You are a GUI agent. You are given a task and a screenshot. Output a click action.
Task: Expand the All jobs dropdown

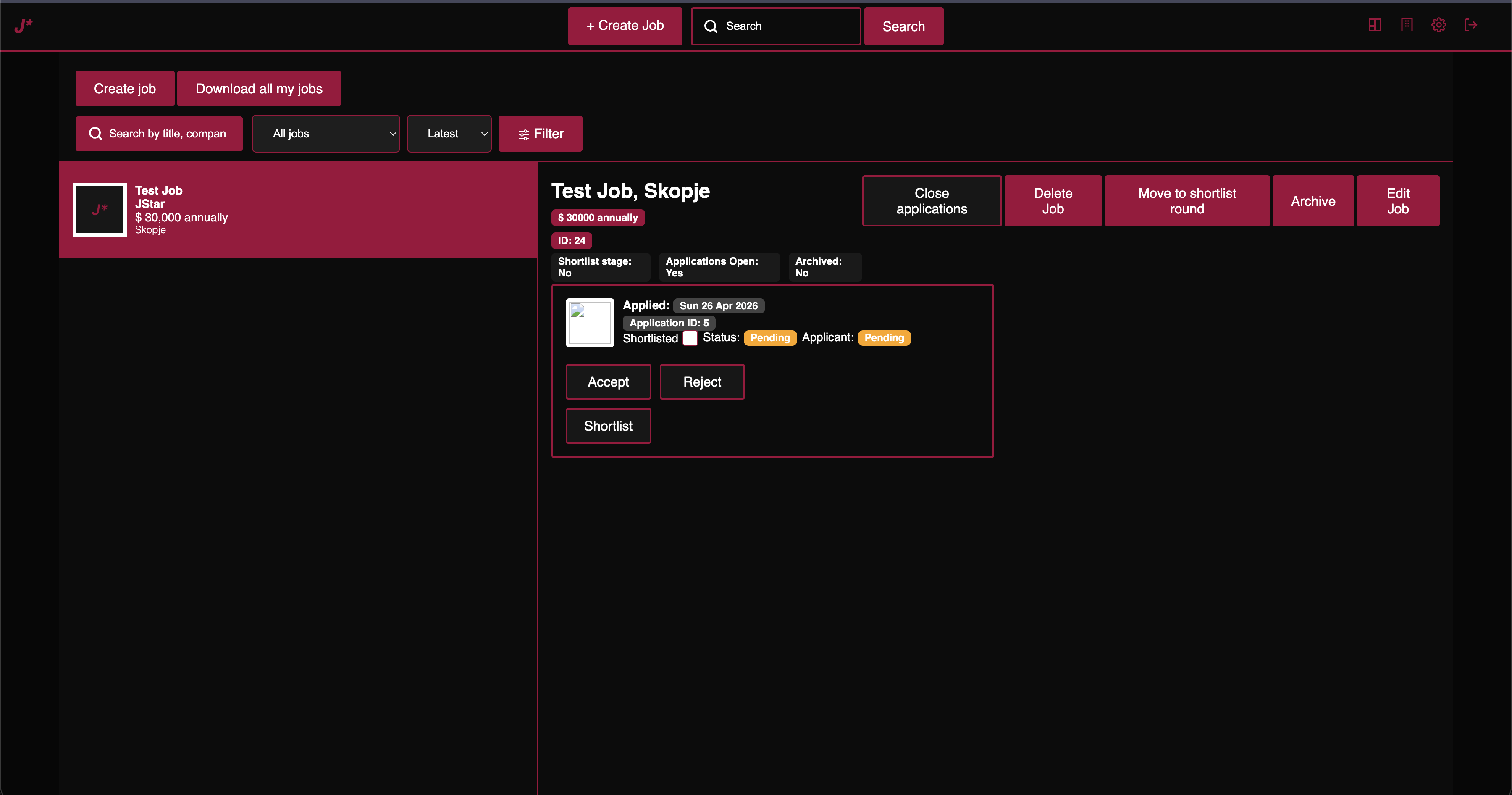pyautogui.click(x=326, y=134)
